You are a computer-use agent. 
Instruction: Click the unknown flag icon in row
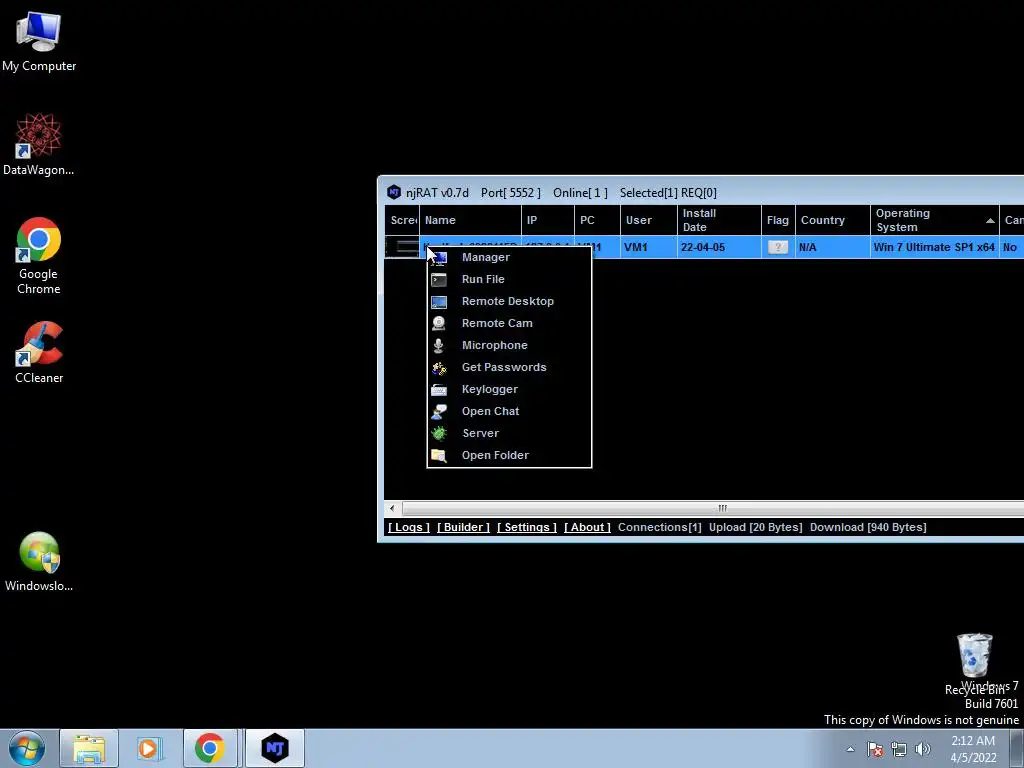point(778,248)
